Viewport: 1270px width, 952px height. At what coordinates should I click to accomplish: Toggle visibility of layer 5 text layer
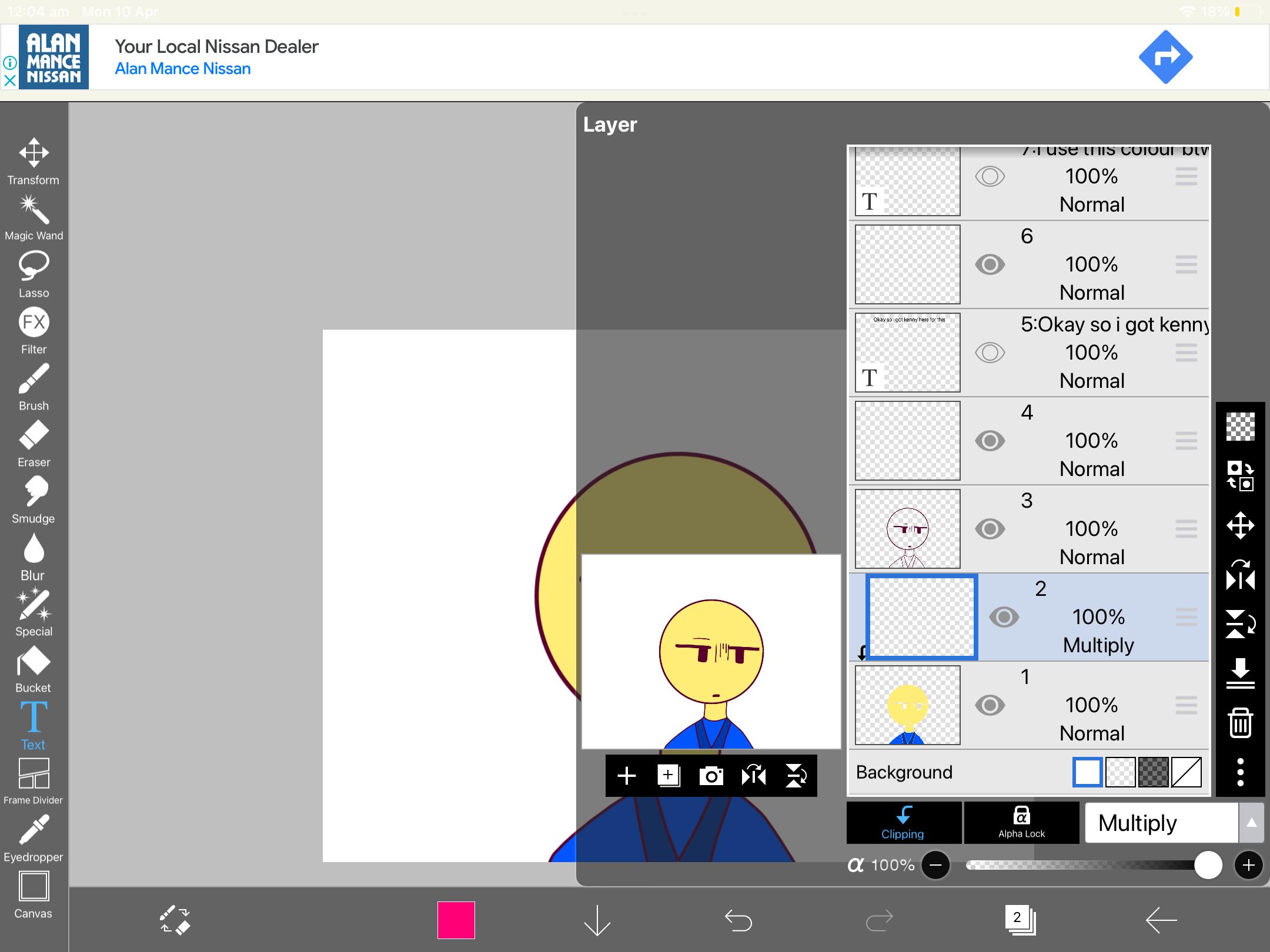(990, 353)
